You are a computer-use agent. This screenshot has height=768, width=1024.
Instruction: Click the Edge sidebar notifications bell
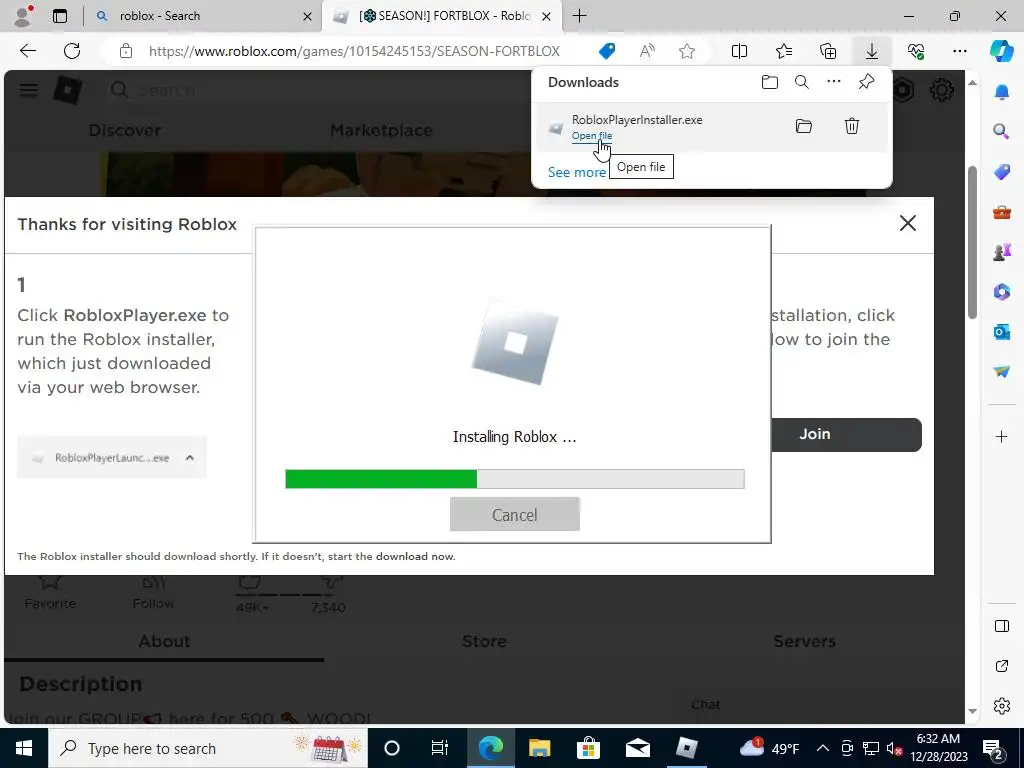point(1002,92)
